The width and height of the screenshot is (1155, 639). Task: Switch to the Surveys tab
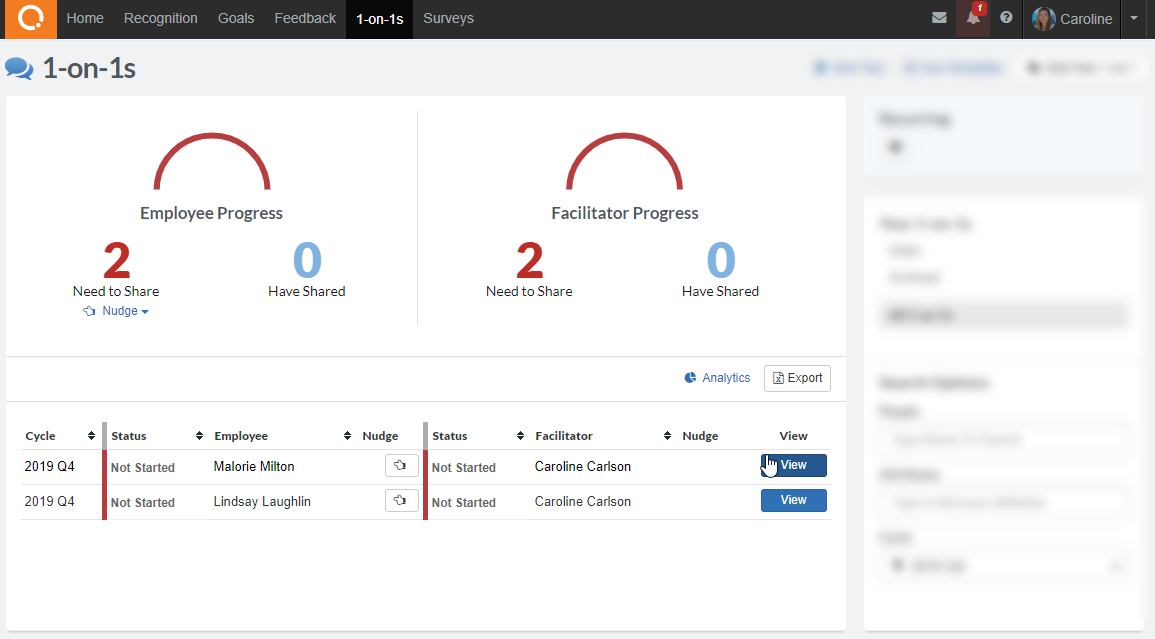(x=448, y=19)
